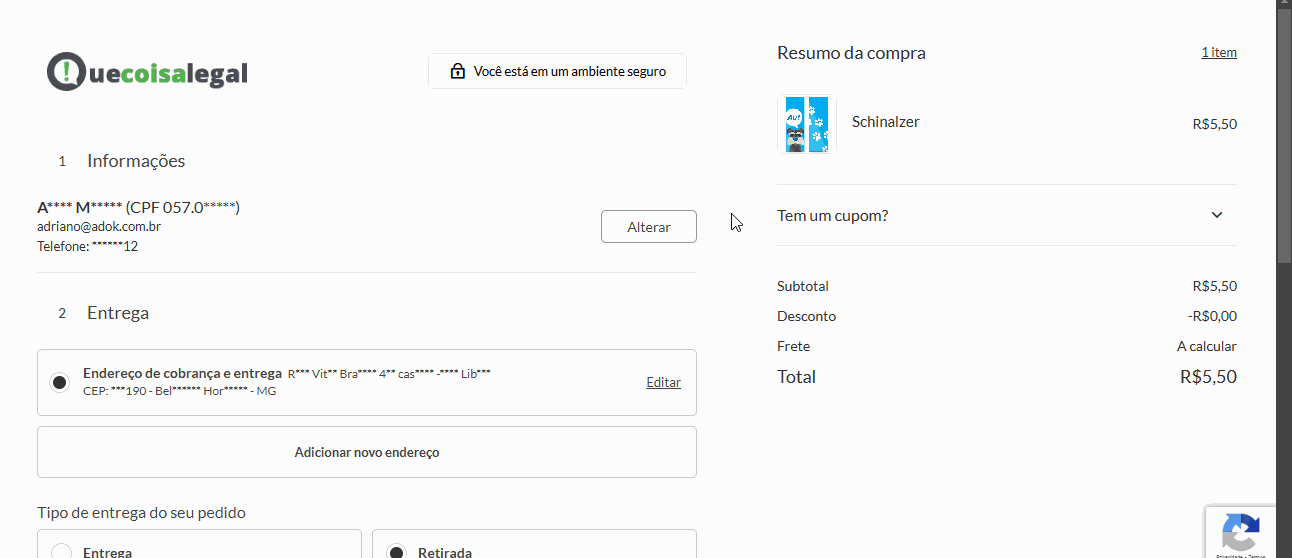This screenshot has width=1292, height=558.
Task: Click the Schinalzer product name
Action: [885, 122]
